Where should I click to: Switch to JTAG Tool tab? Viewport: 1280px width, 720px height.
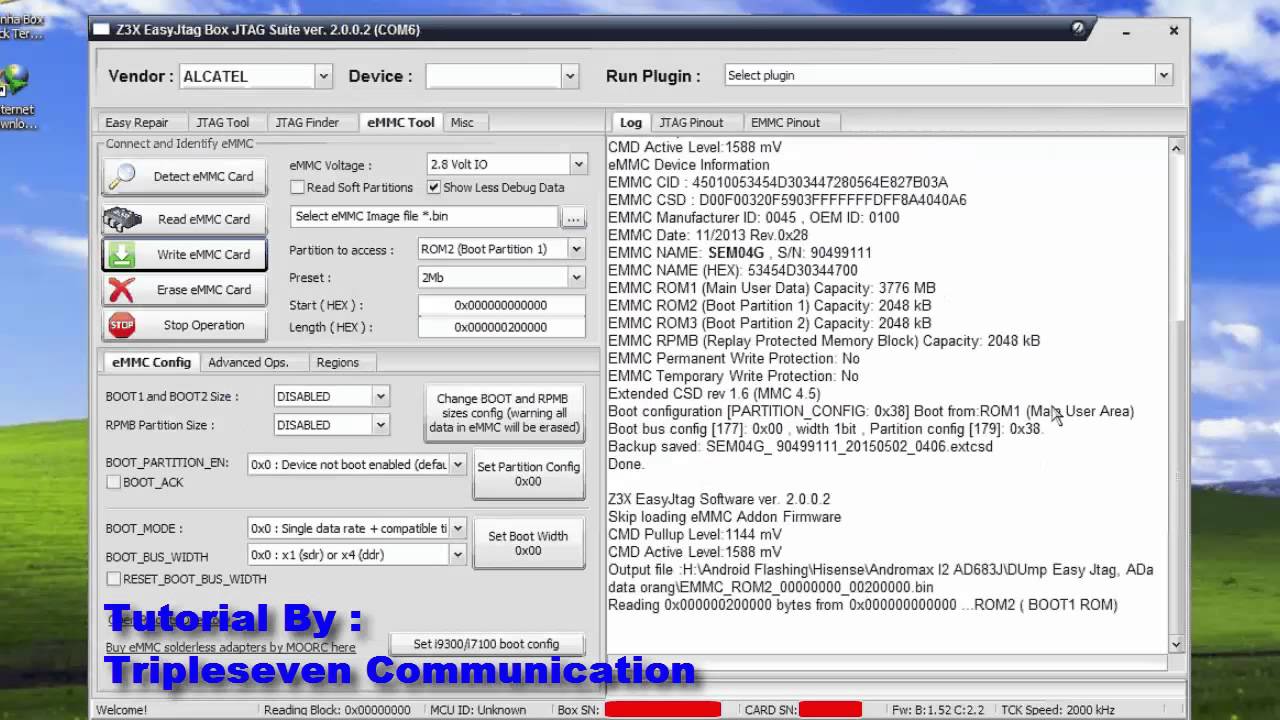(222, 122)
